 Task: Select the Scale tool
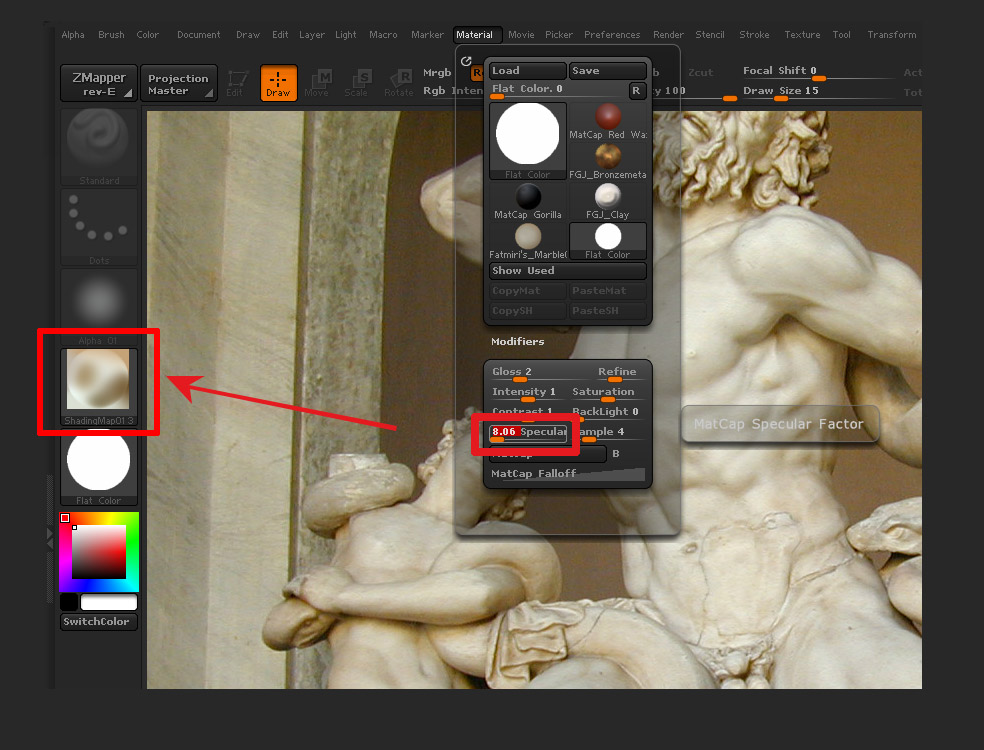click(356, 83)
